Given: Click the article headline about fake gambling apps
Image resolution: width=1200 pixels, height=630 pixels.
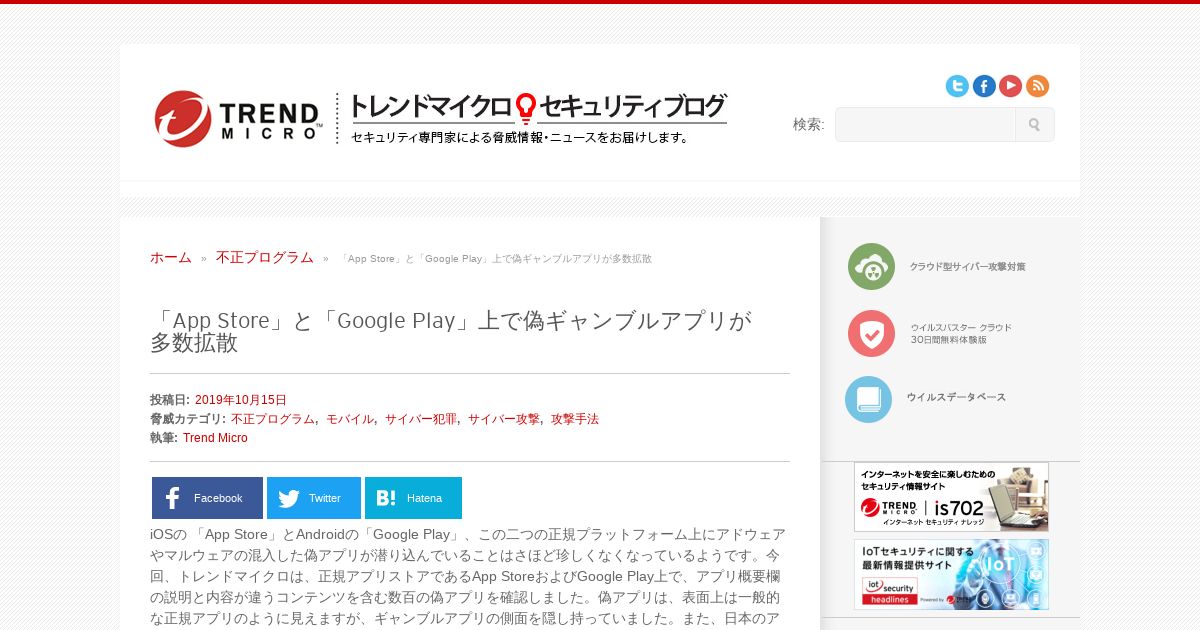Looking at the screenshot, I should coord(451,331).
